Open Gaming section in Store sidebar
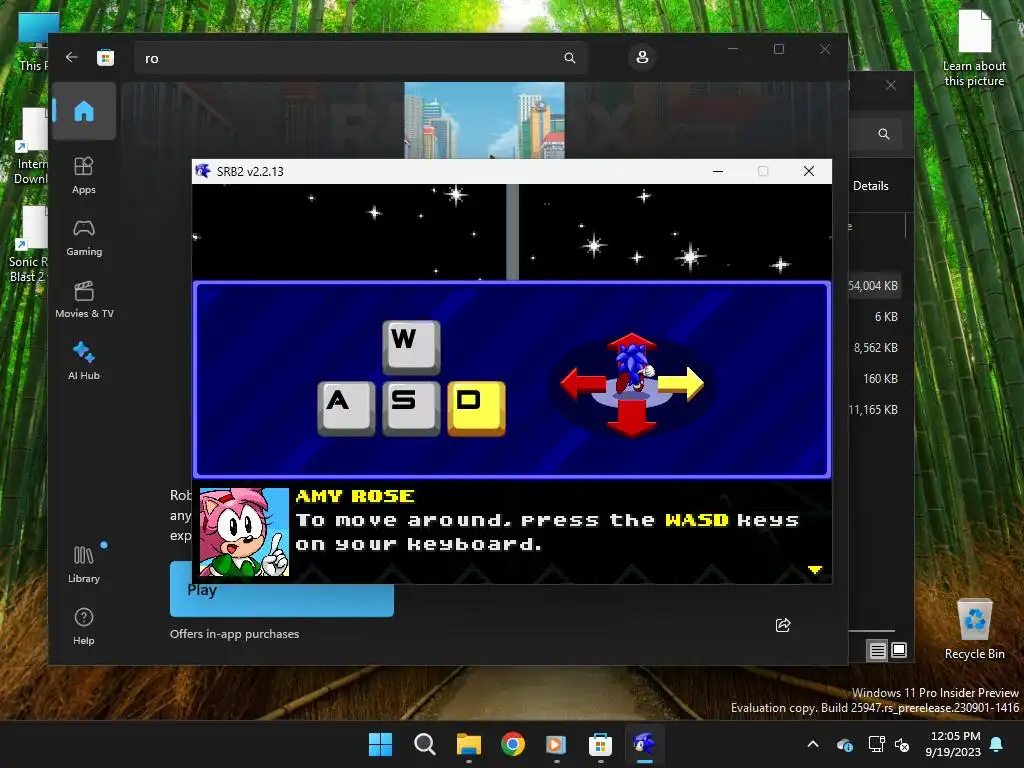 tap(84, 237)
